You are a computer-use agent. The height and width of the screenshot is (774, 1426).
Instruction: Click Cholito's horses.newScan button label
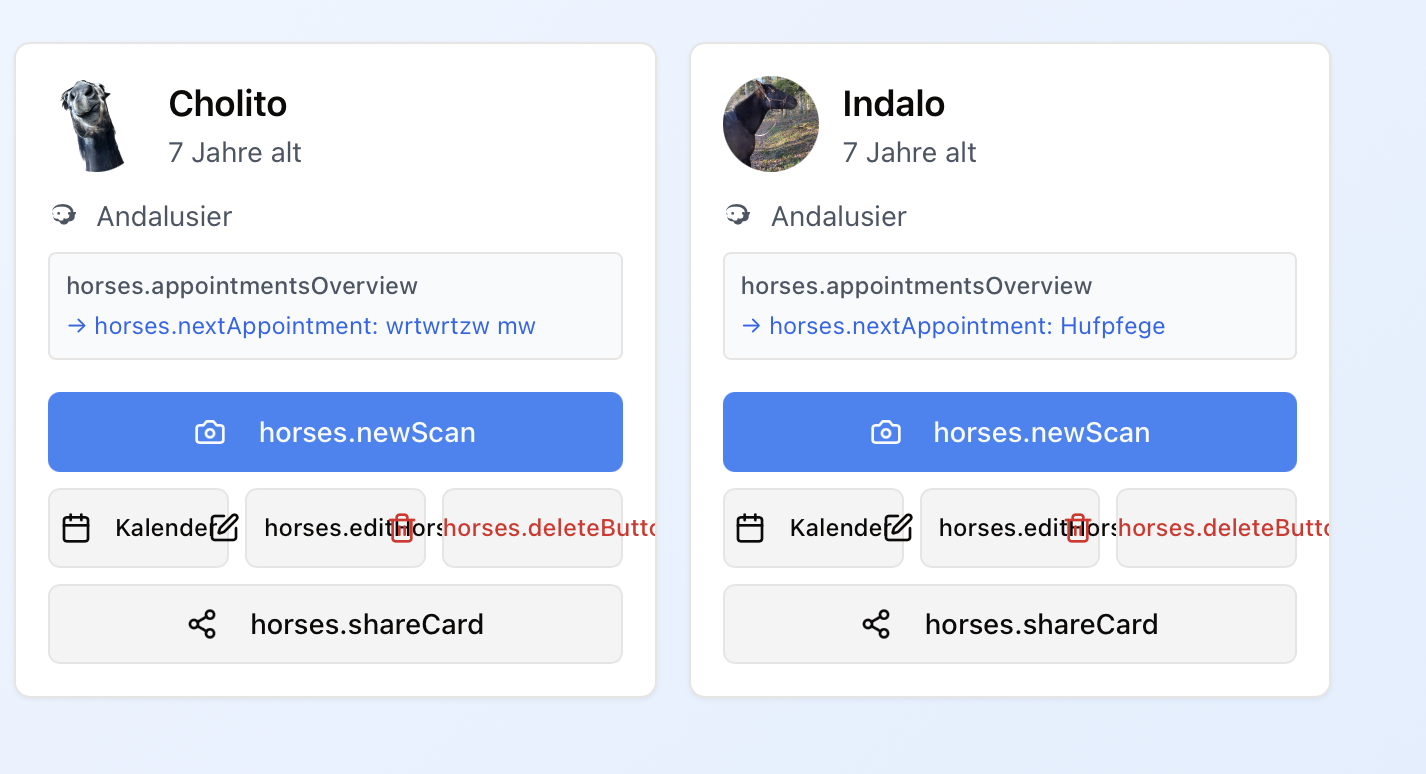point(367,432)
